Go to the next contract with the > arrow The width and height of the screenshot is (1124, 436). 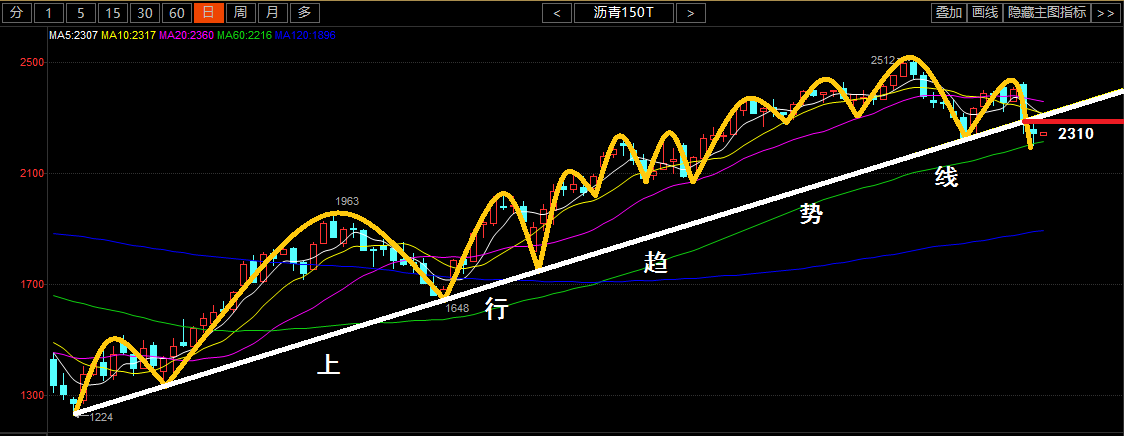690,13
